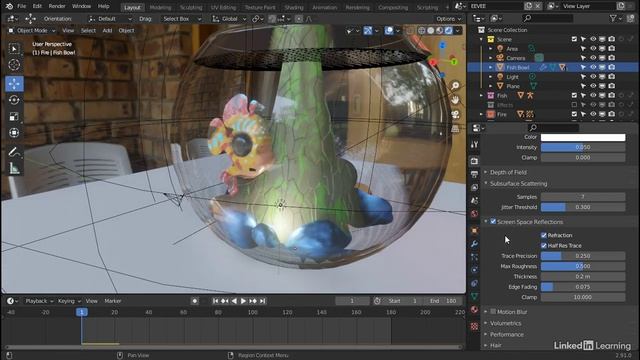Expand the Fish collection in outliner
This screenshot has width=640, height=360.
482,96
